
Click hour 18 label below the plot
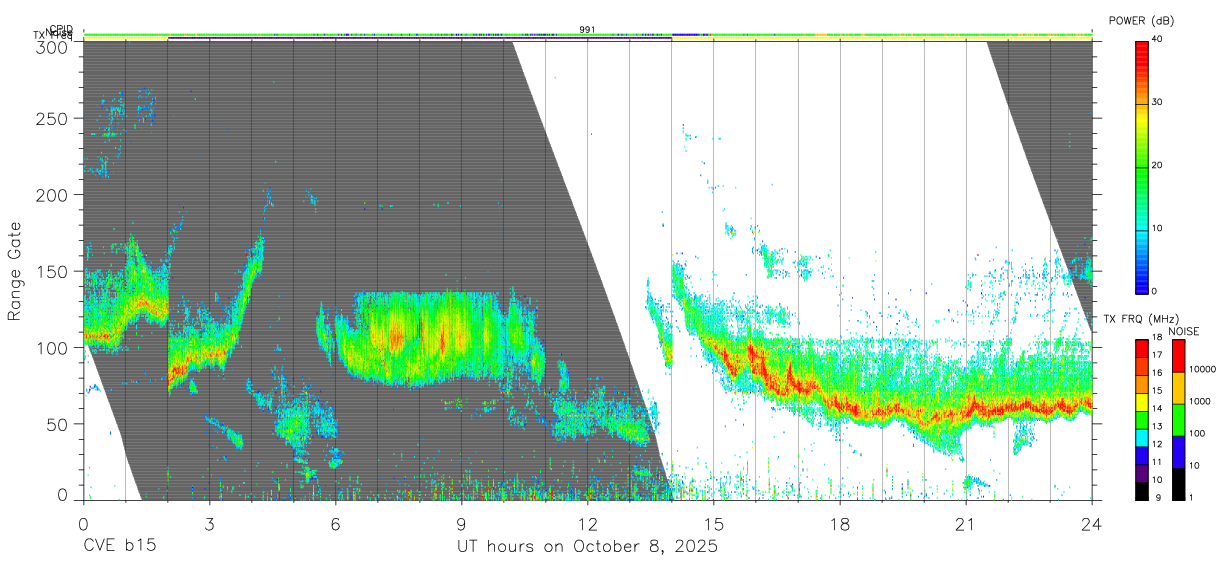click(x=839, y=522)
